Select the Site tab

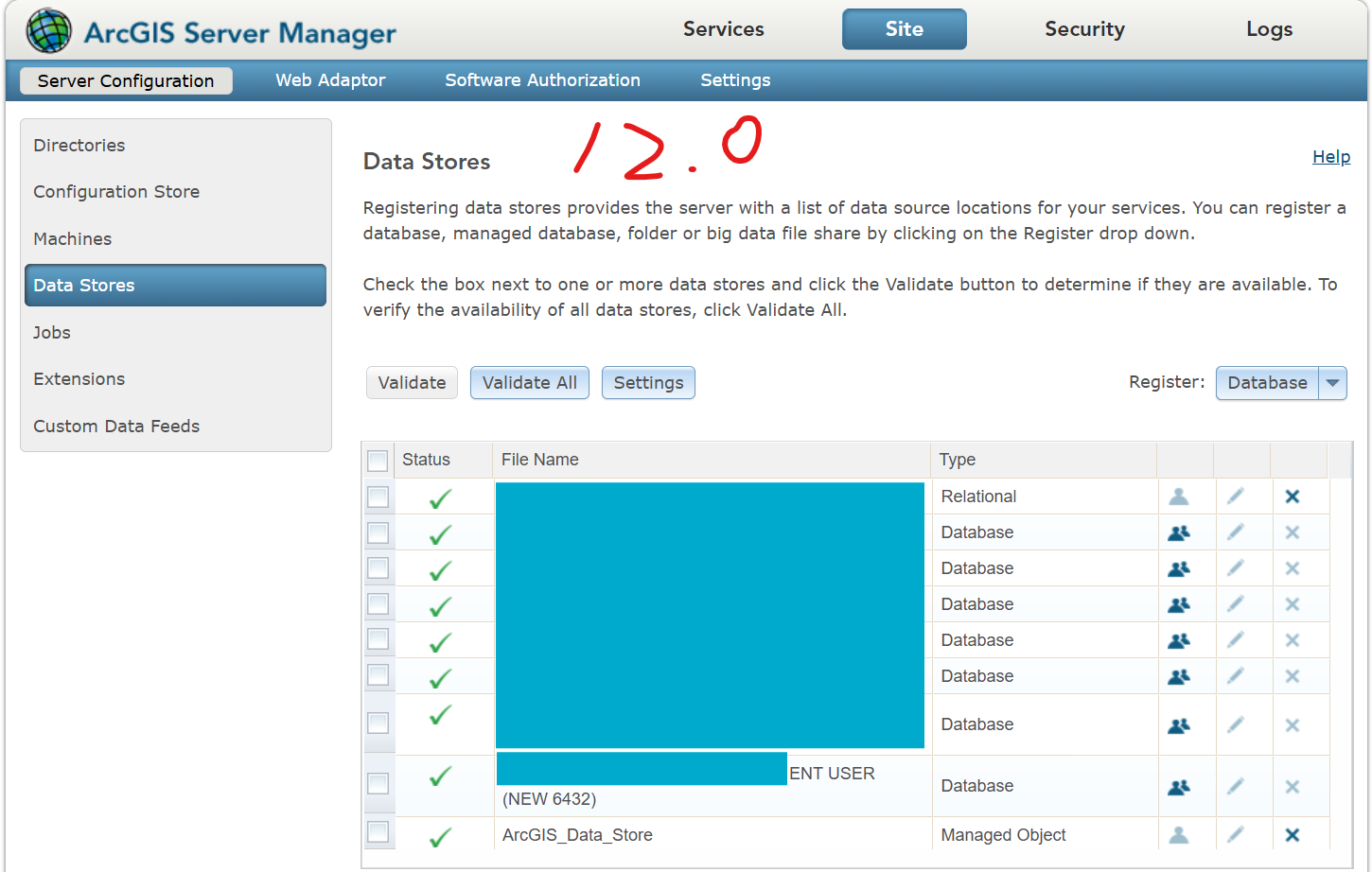[x=905, y=29]
